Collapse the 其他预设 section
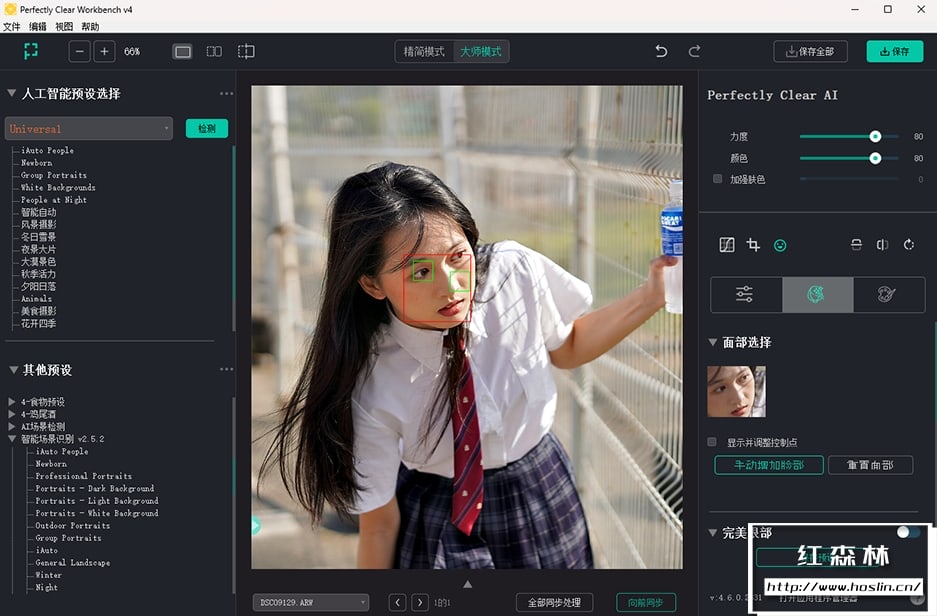Viewport: 937px width, 616px height. pos(13,370)
